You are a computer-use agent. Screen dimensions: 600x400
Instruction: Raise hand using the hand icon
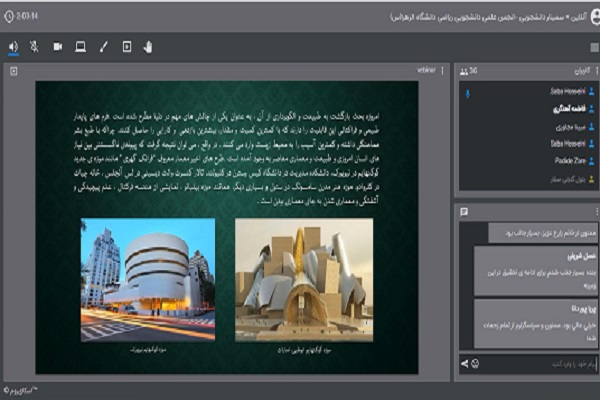pos(148,47)
